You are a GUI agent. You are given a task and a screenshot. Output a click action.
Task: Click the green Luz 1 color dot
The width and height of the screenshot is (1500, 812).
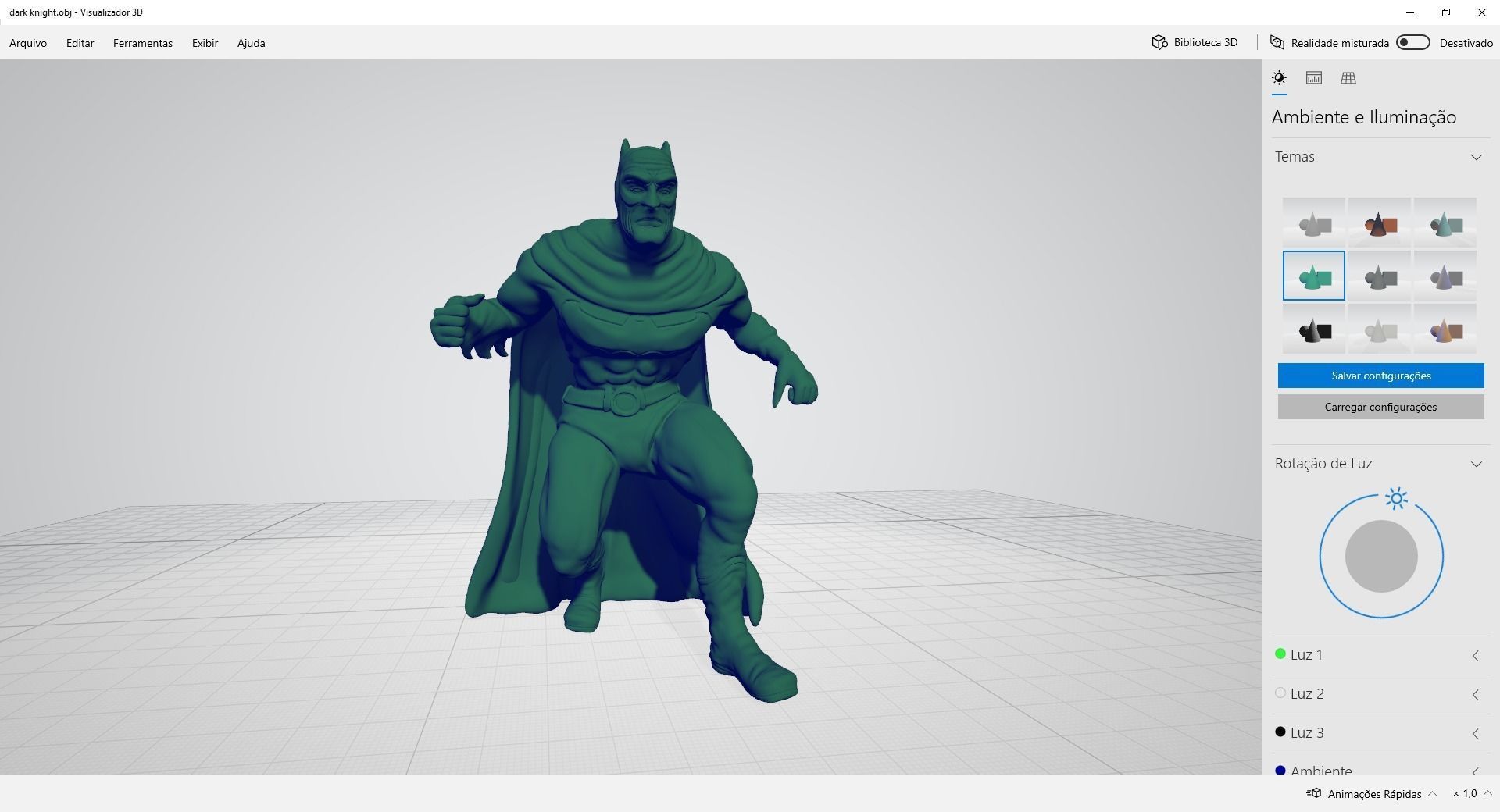pos(1280,654)
